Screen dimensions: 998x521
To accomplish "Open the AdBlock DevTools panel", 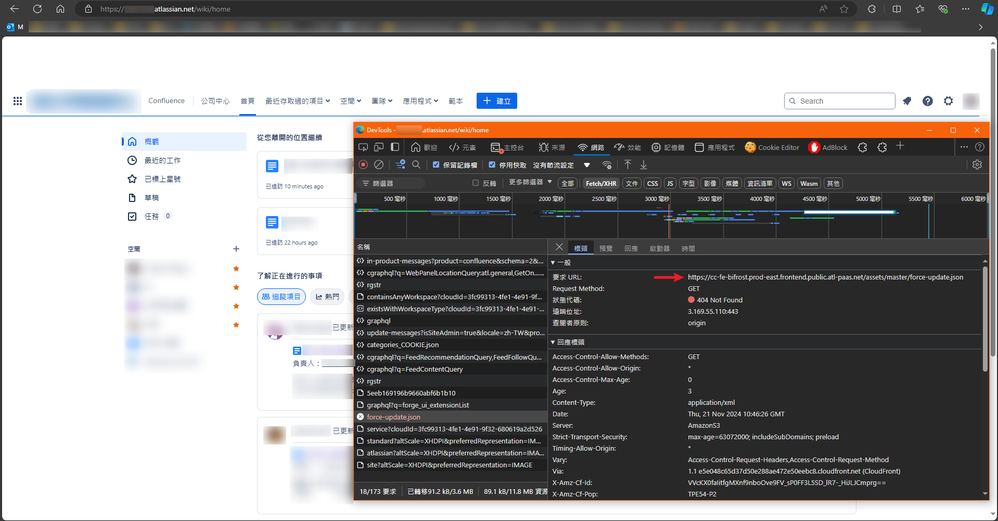I will coord(827,147).
